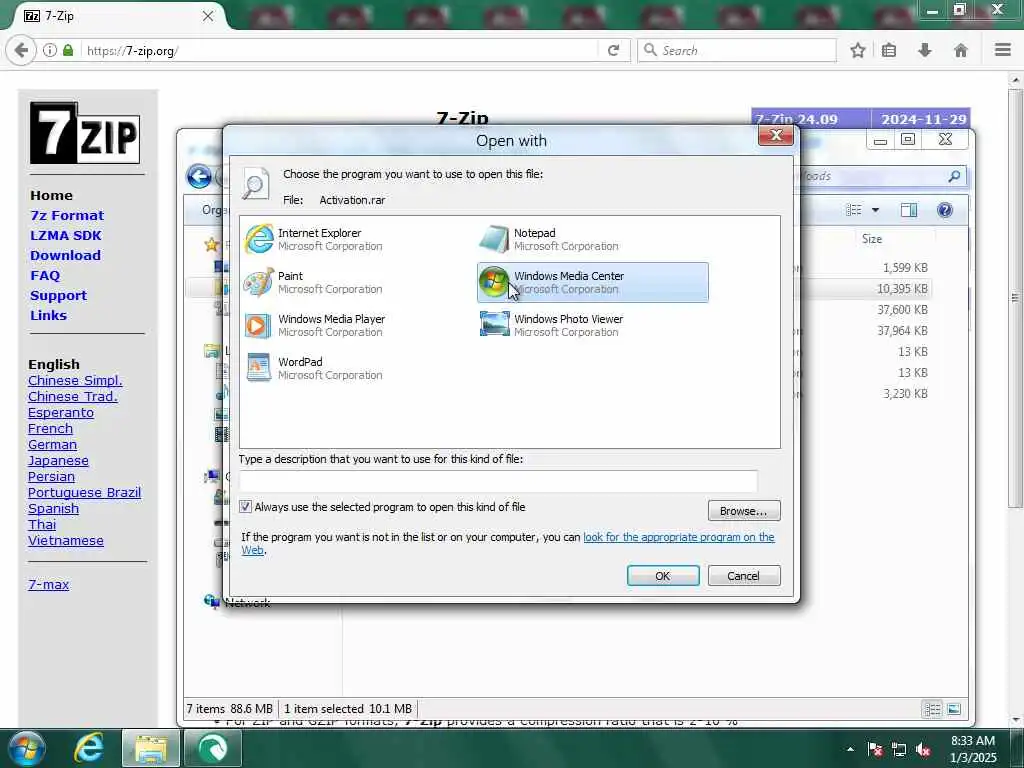1024x768 pixels.
Task: Click green padlock security icon
Action: pos(68,50)
